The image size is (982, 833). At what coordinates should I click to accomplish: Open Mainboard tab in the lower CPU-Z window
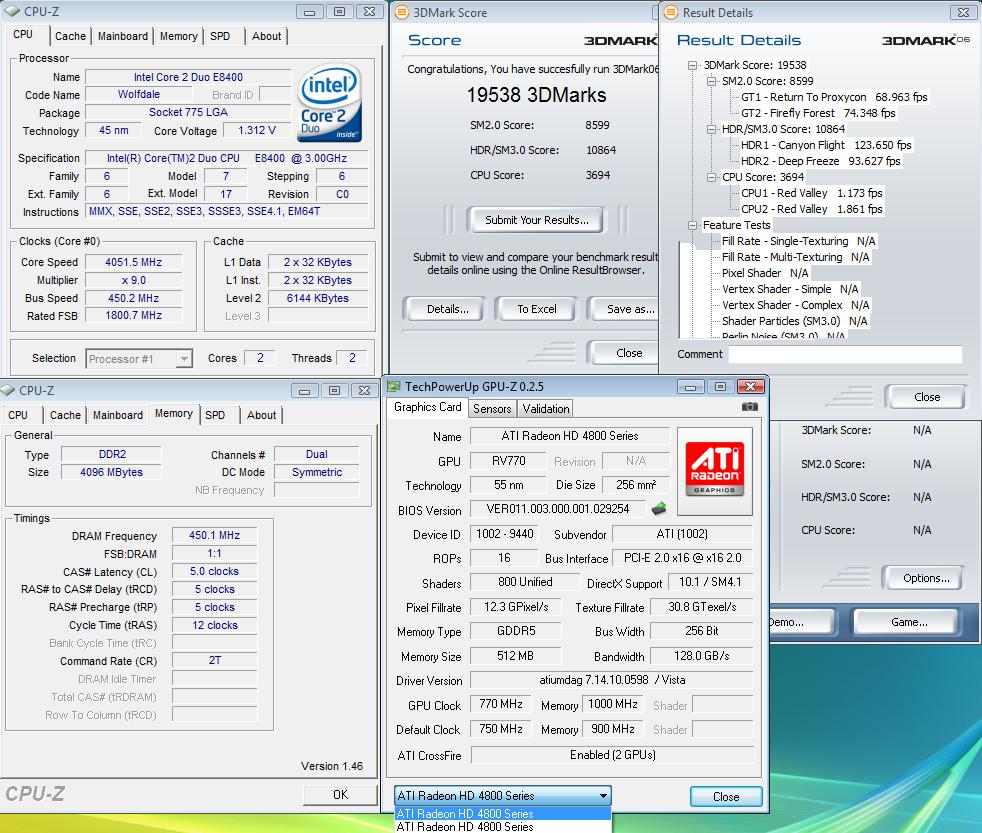point(118,415)
